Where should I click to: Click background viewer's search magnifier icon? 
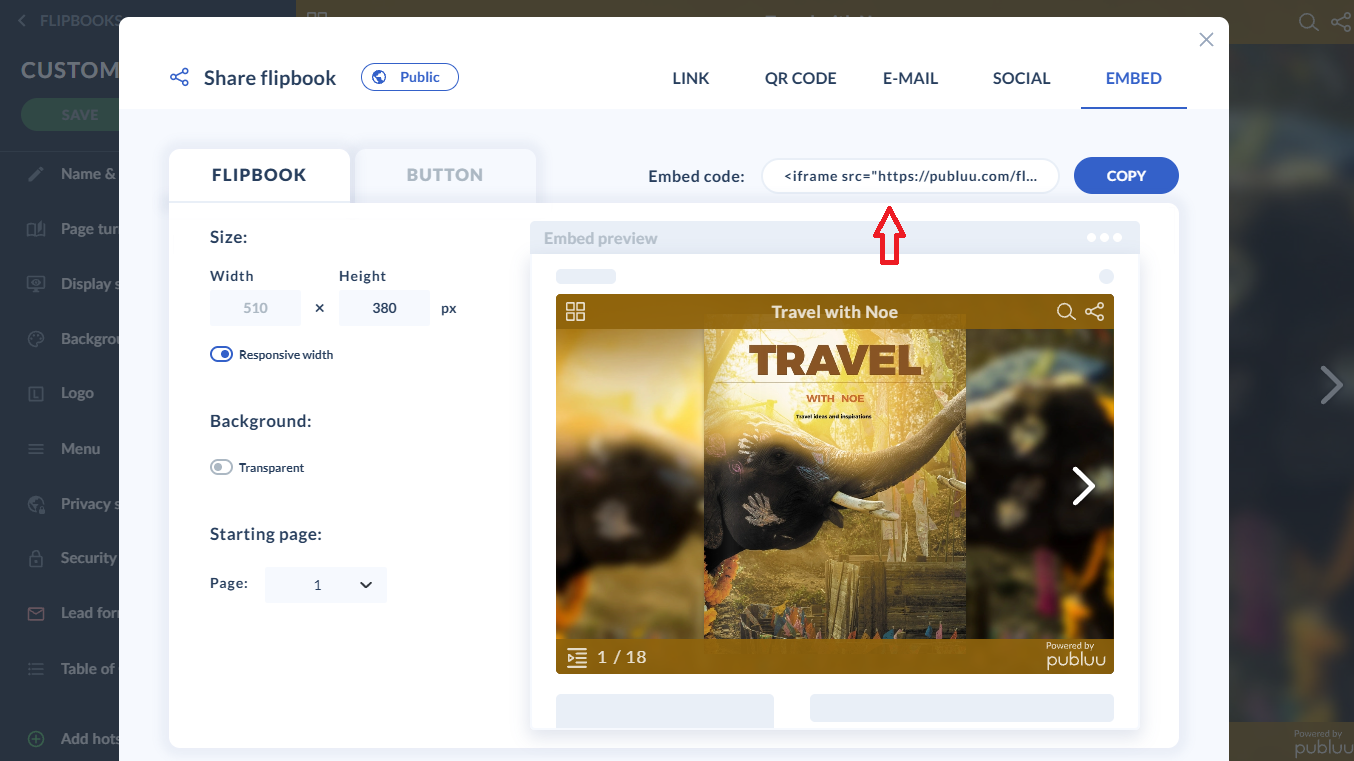tap(1308, 21)
